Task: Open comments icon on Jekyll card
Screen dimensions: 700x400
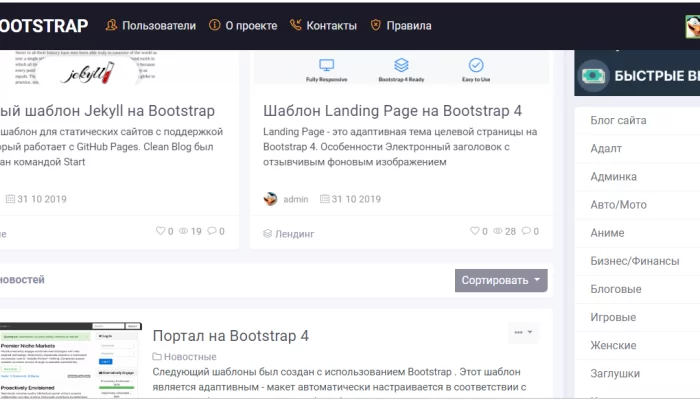Action: click(212, 231)
